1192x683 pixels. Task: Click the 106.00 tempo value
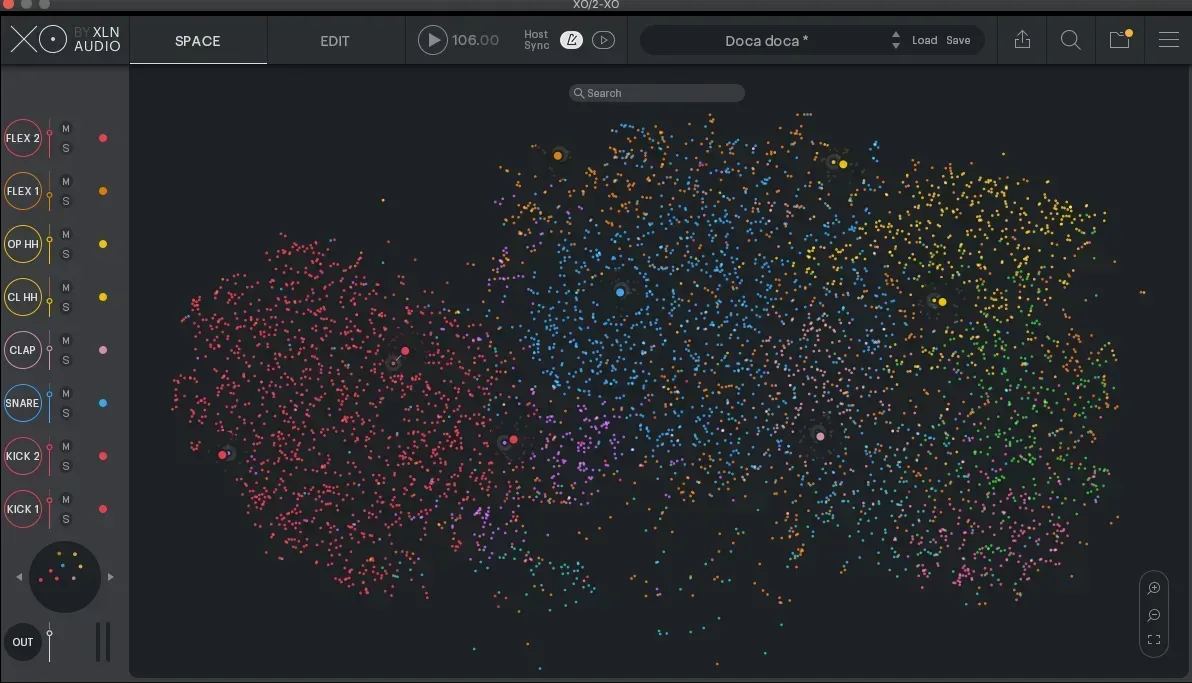475,40
